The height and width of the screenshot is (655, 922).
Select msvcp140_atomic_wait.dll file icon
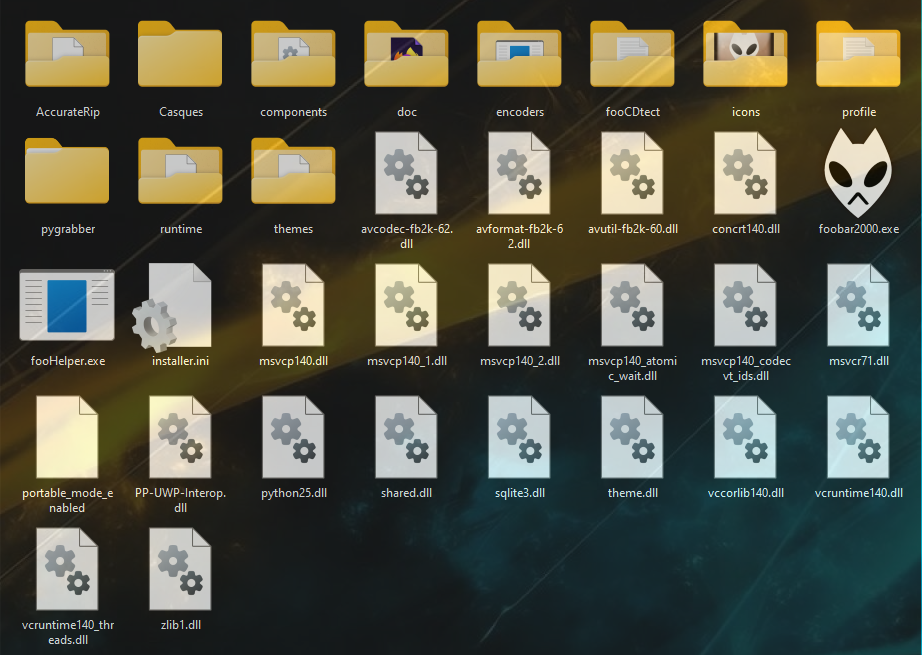632,305
